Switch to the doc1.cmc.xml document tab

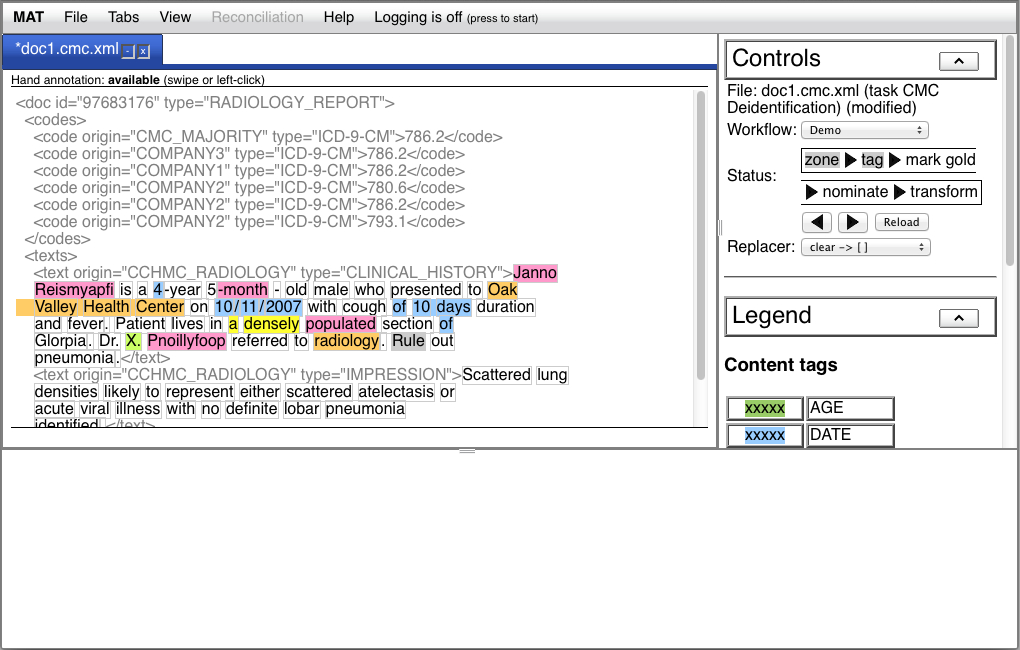64,46
